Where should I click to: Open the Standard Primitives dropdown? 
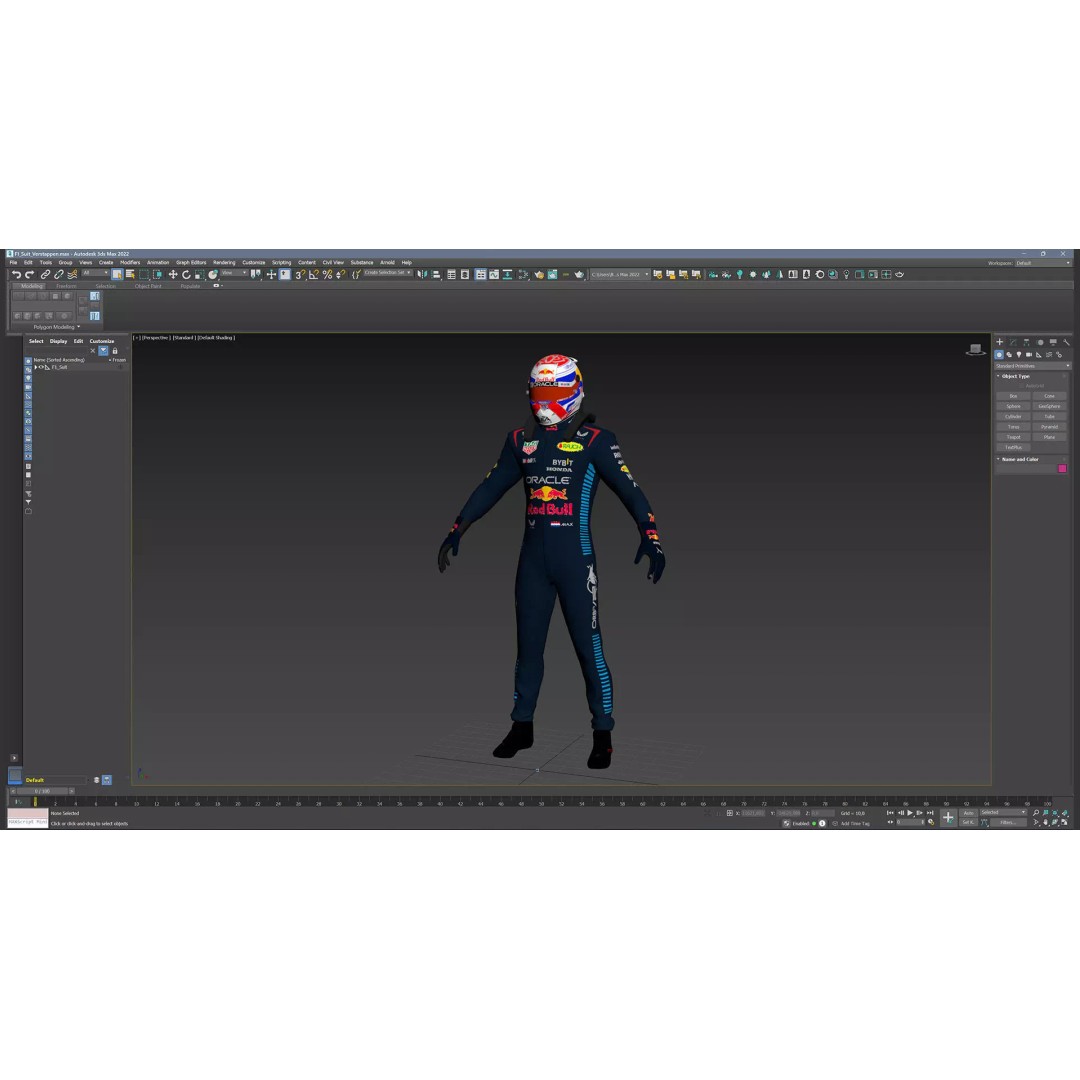click(x=1032, y=366)
